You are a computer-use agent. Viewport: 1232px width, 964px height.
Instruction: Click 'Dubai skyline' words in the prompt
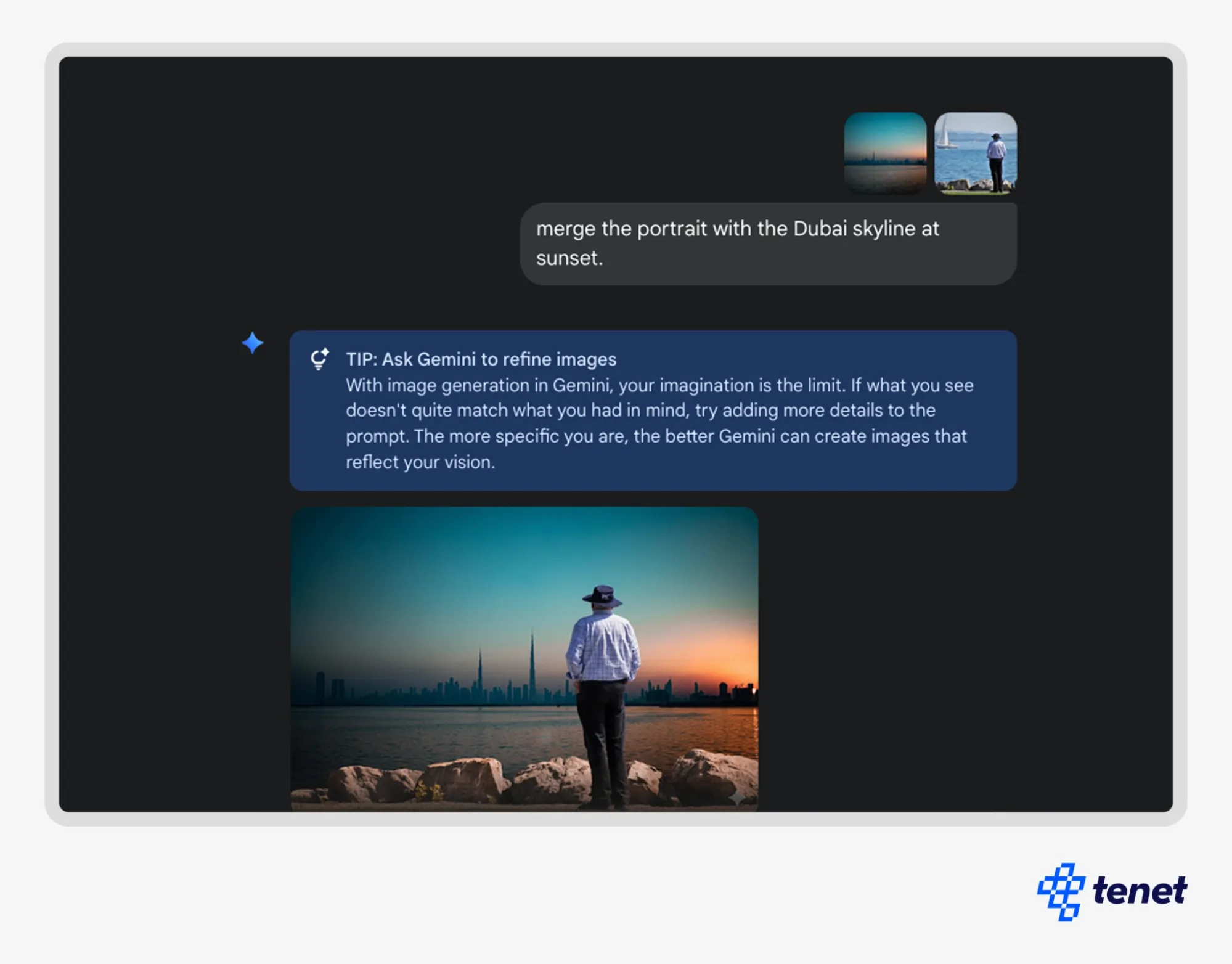[854, 229]
